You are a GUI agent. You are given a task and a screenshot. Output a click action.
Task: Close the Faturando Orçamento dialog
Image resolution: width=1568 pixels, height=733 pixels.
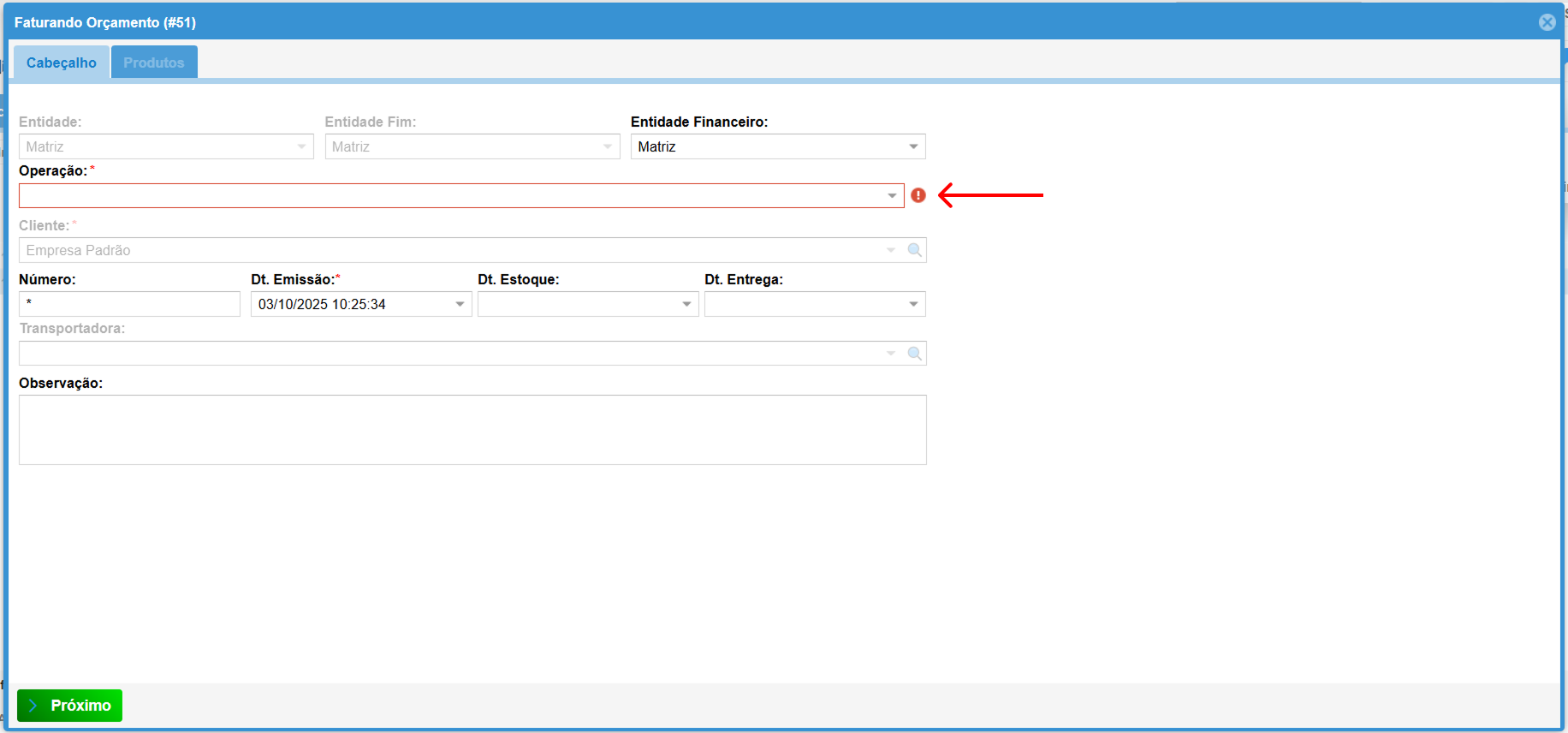[1547, 22]
